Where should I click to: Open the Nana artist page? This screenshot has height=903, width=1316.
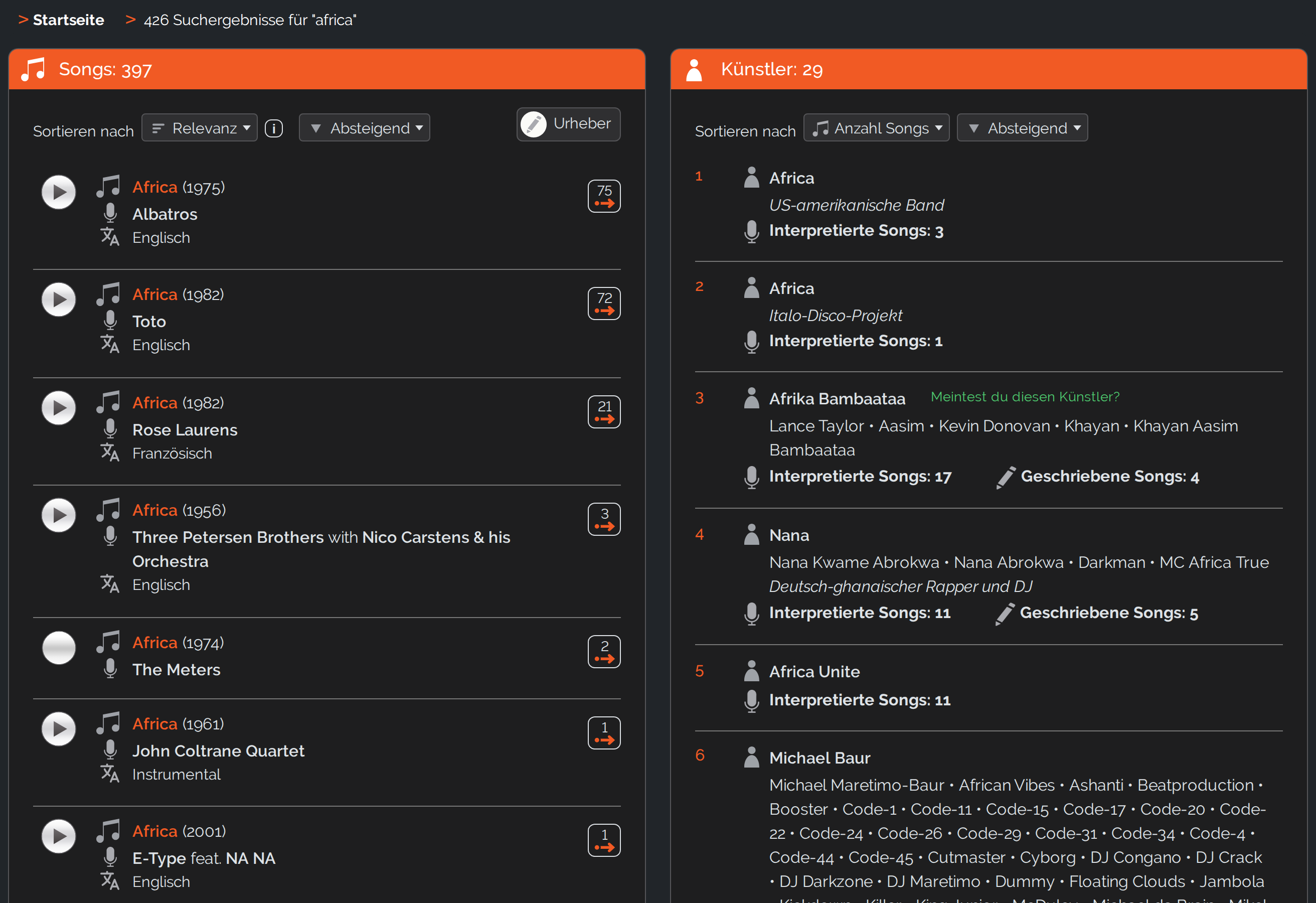(x=789, y=535)
